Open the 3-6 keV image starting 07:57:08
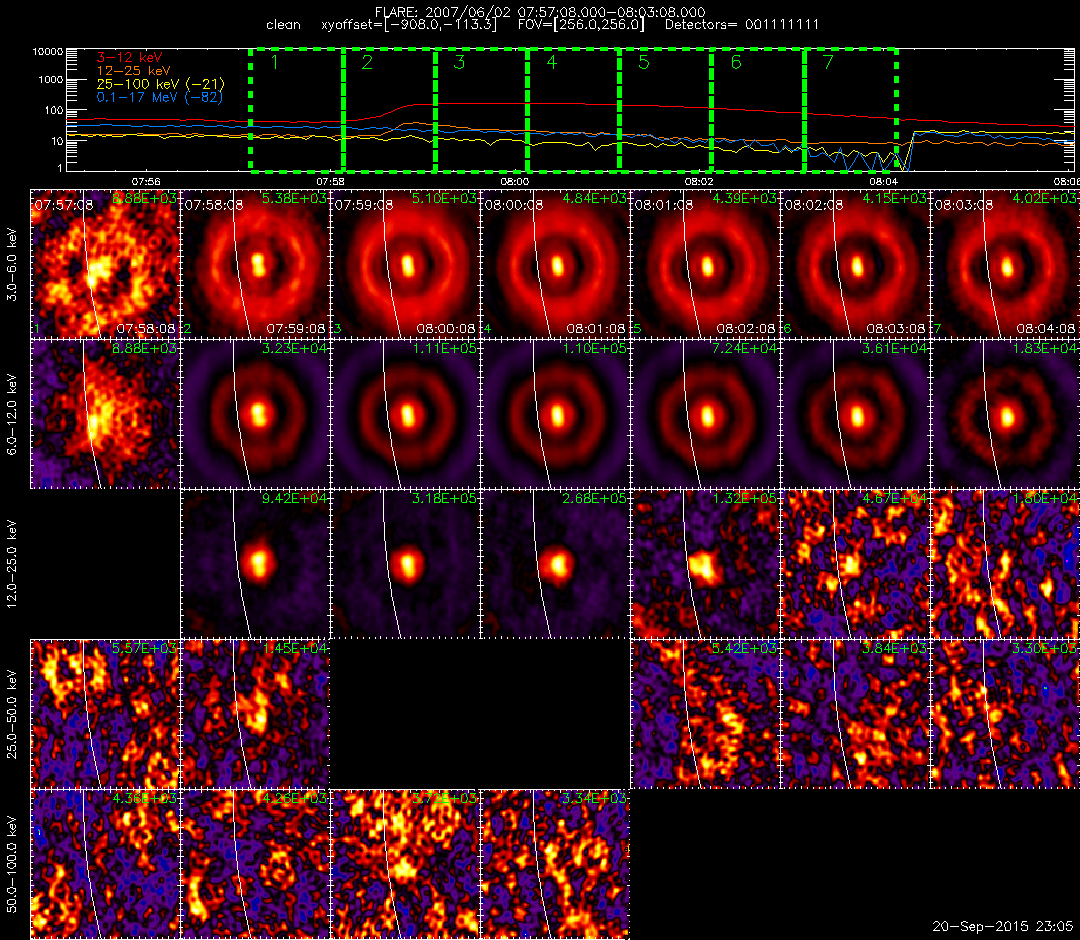 [x=105, y=264]
